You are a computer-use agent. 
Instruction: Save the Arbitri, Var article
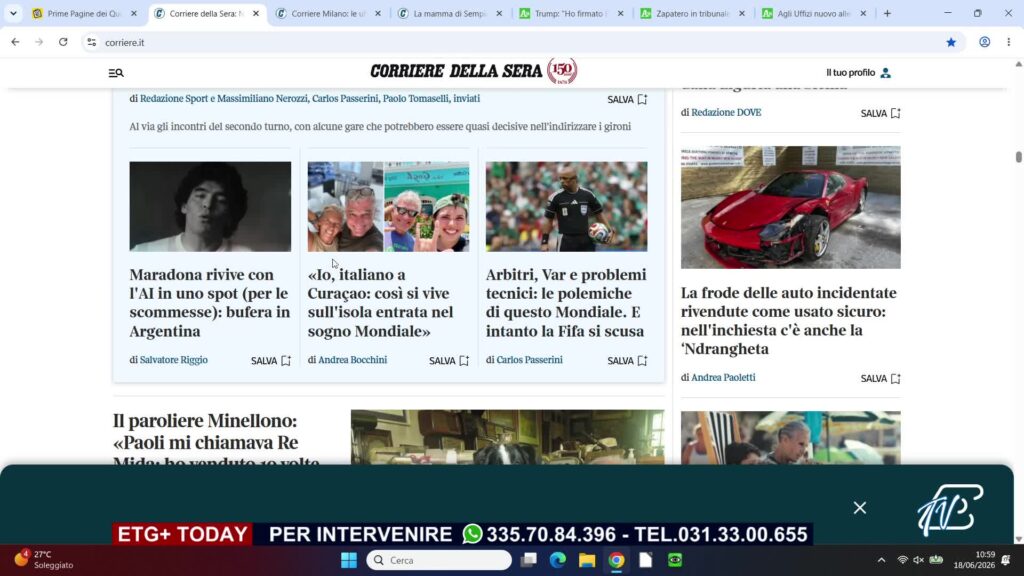tap(627, 360)
